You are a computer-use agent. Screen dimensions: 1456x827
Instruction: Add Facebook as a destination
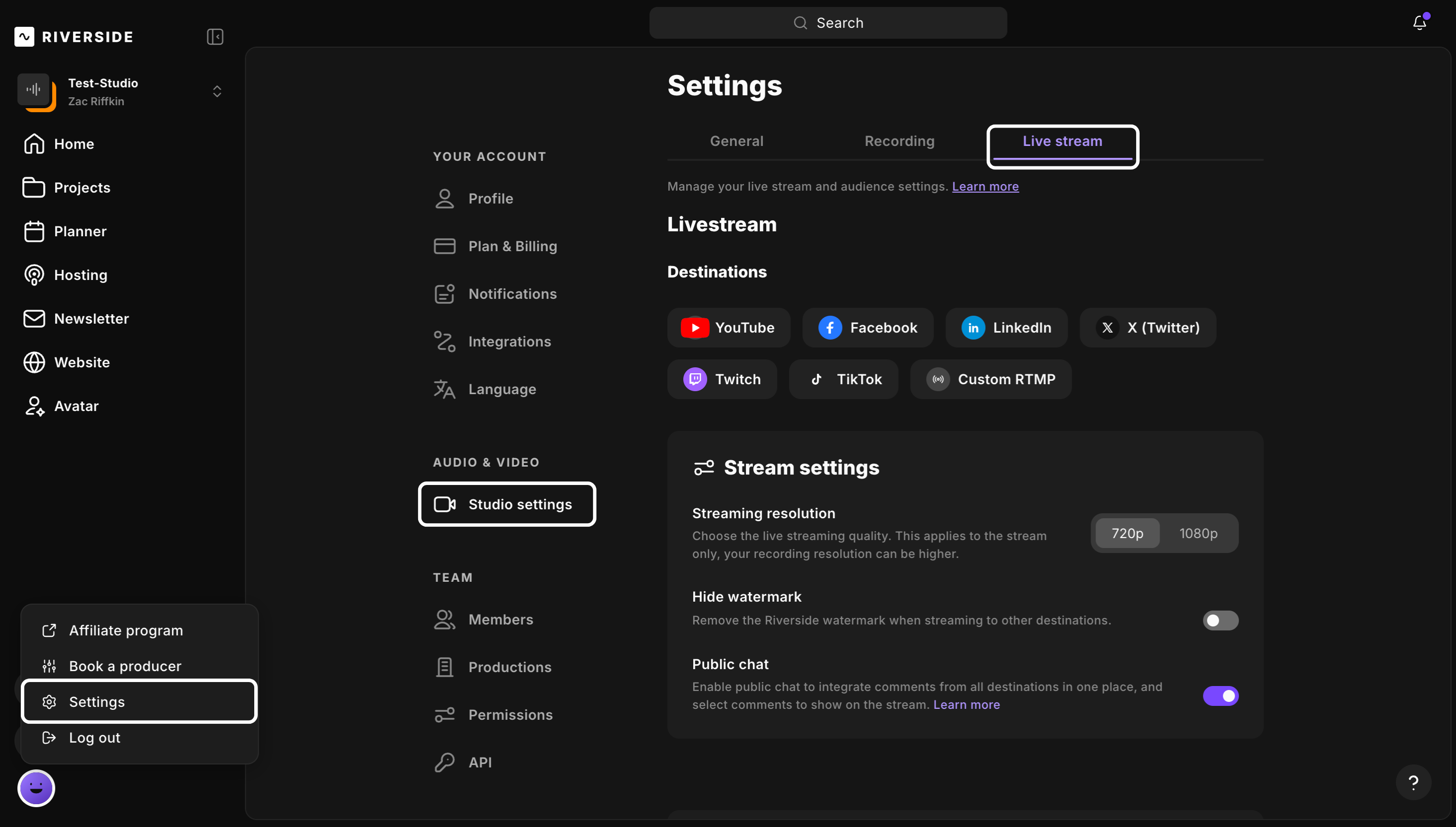(868, 328)
